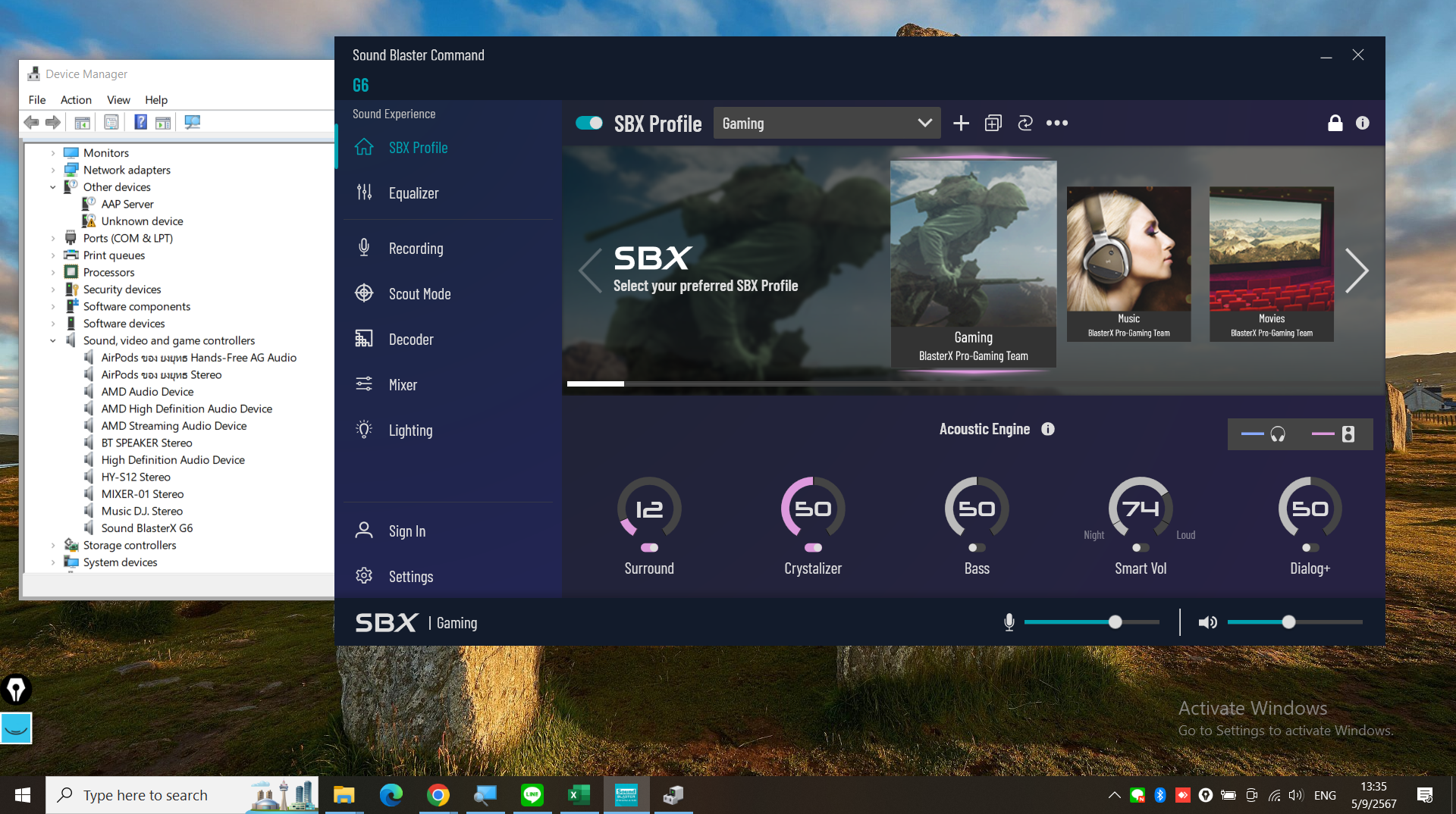Collapse Other devices node
1456x814 pixels.
(53, 187)
